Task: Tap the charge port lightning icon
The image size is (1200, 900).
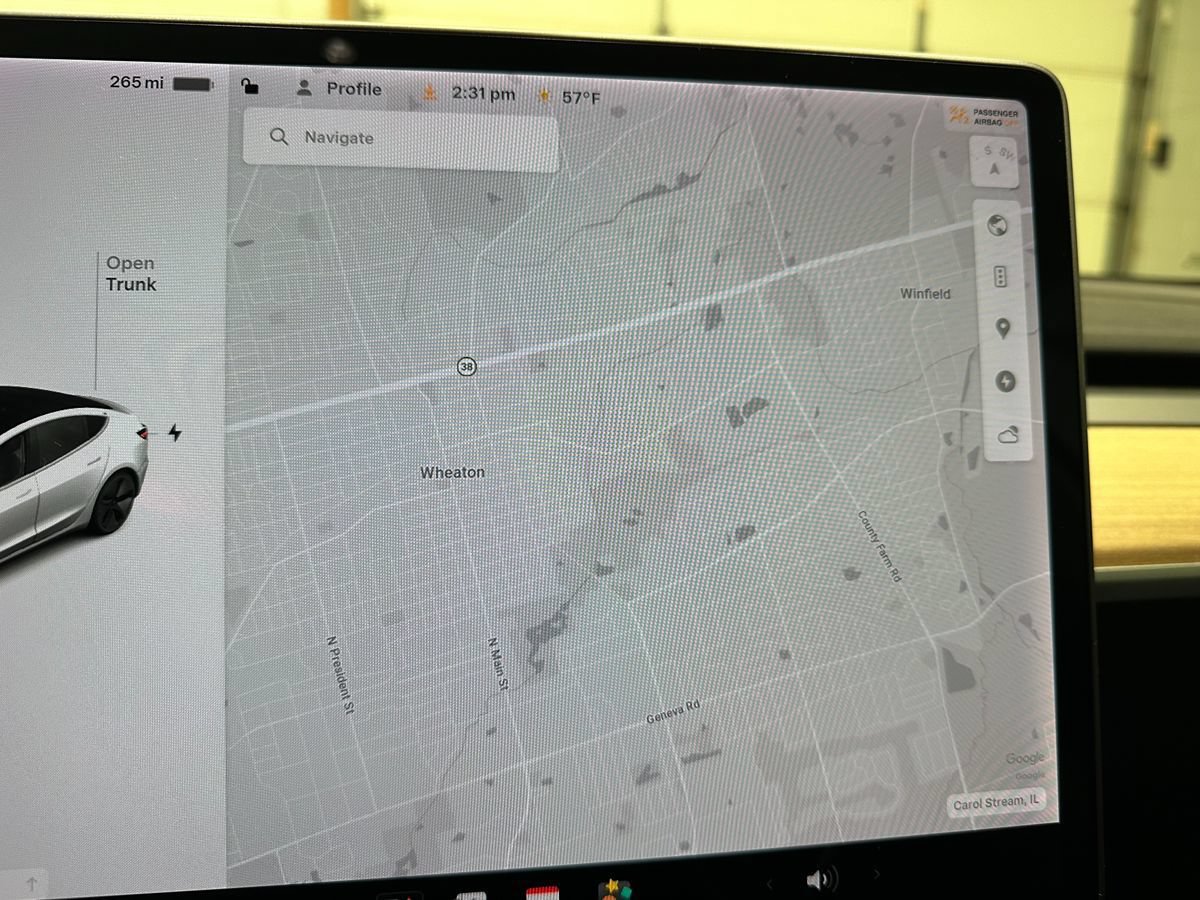Action: [175, 433]
